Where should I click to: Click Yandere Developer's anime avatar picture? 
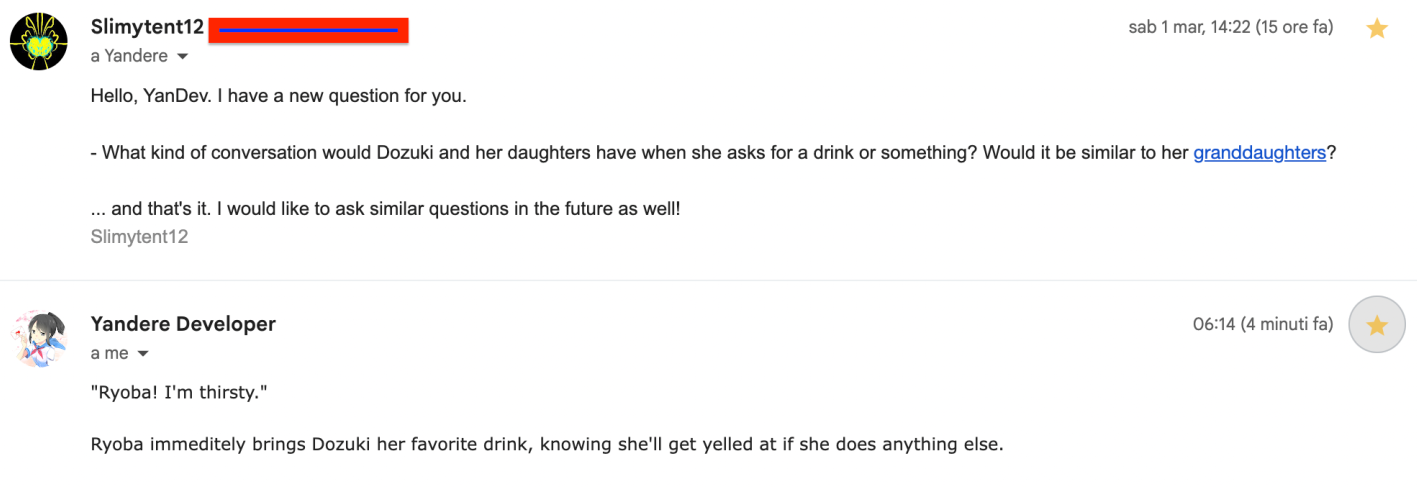point(39,337)
